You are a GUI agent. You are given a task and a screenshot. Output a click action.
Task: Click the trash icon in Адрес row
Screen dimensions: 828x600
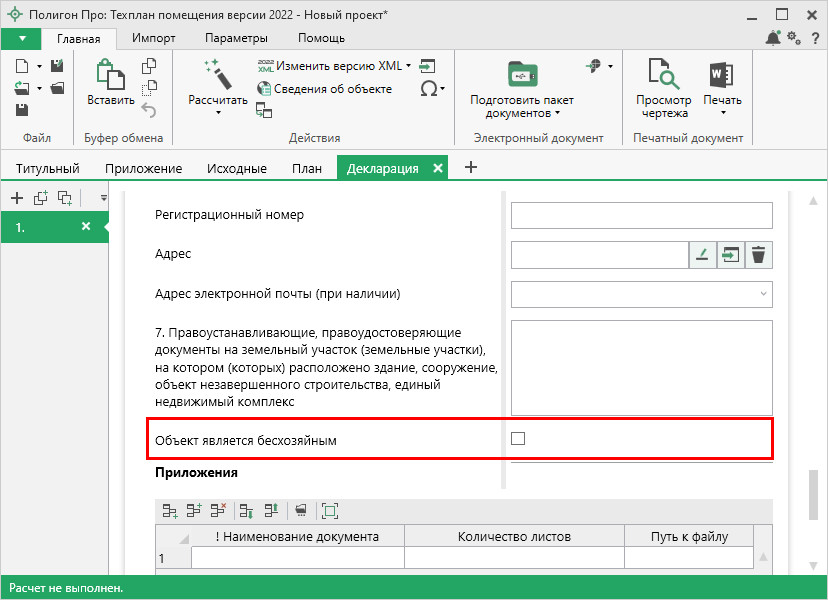point(759,255)
